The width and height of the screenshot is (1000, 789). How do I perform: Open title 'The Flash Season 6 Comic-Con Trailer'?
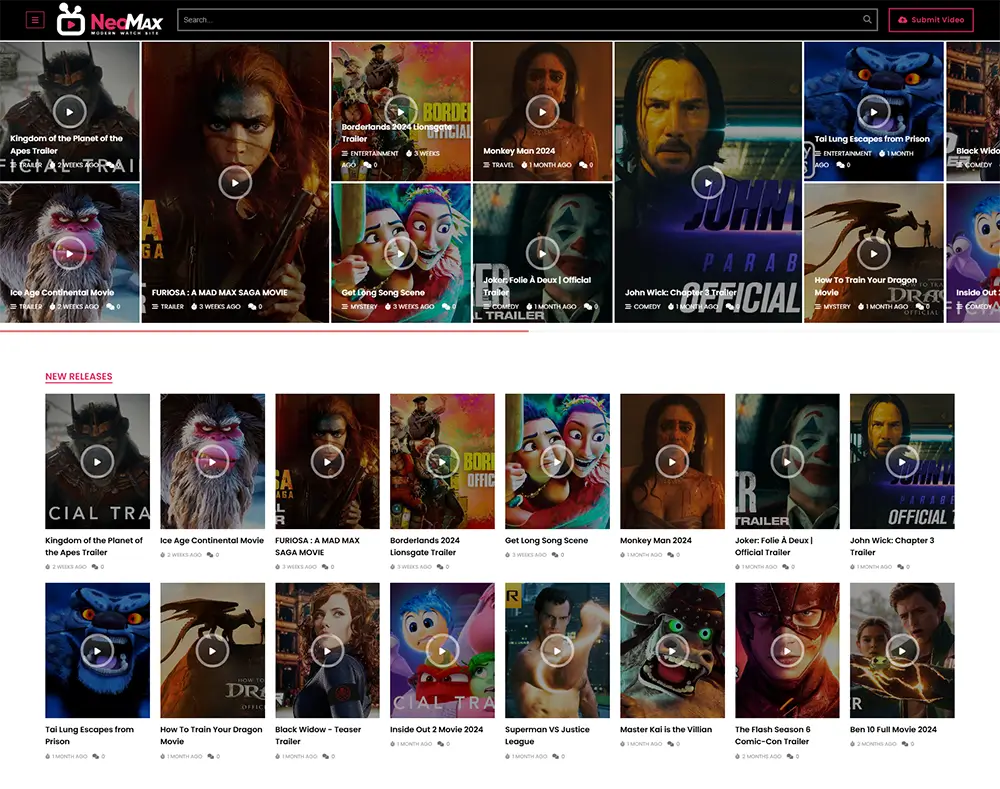(x=772, y=735)
